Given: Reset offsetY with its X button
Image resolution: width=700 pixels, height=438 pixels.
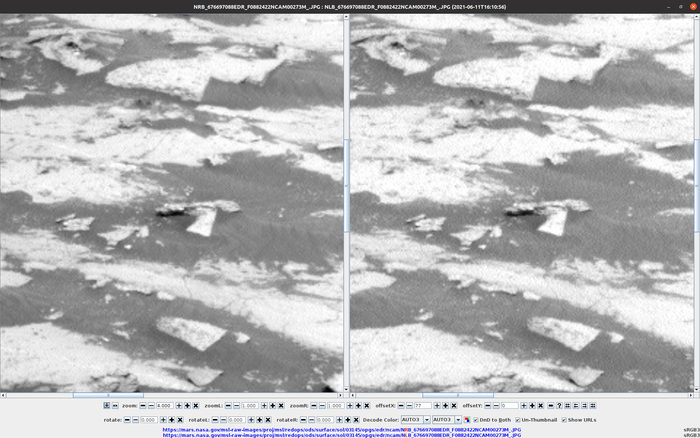Looking at the screenshot, I should 541,406.
